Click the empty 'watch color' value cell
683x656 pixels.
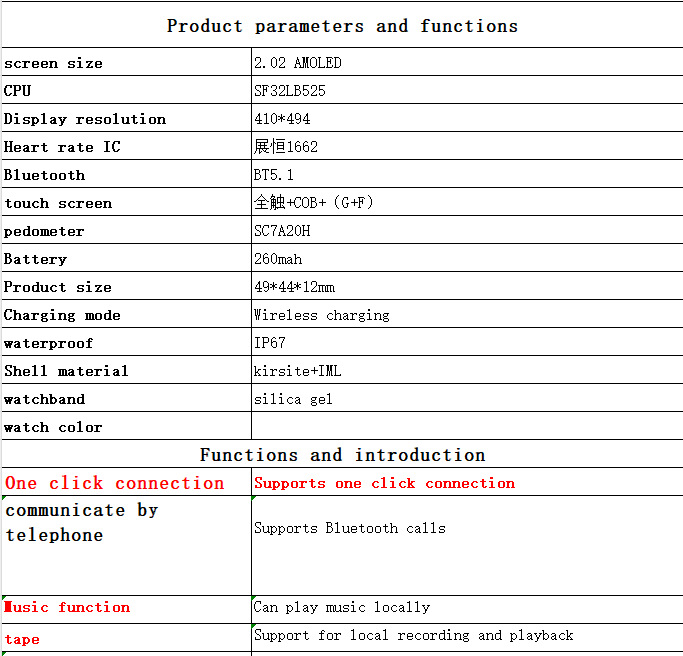pos(466,427)
